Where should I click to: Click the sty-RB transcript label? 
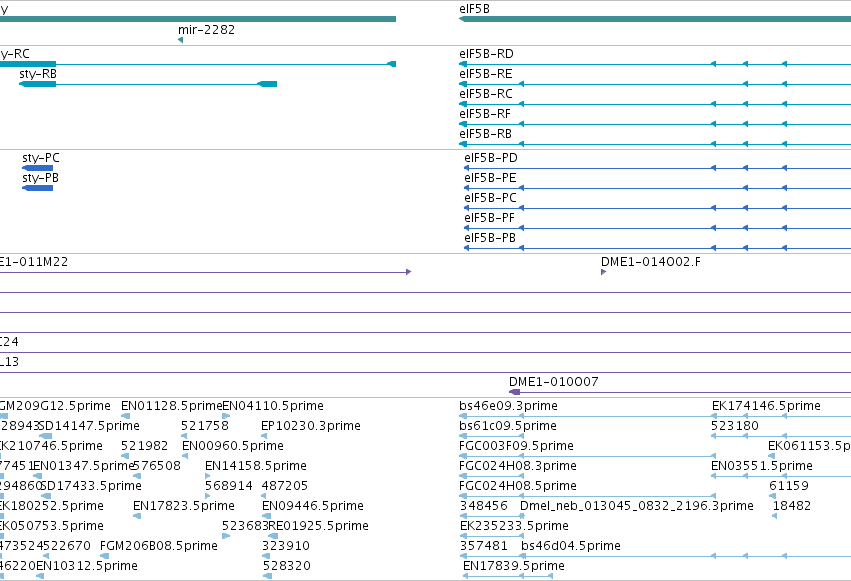pyautogui.click(x=37, y=74)
